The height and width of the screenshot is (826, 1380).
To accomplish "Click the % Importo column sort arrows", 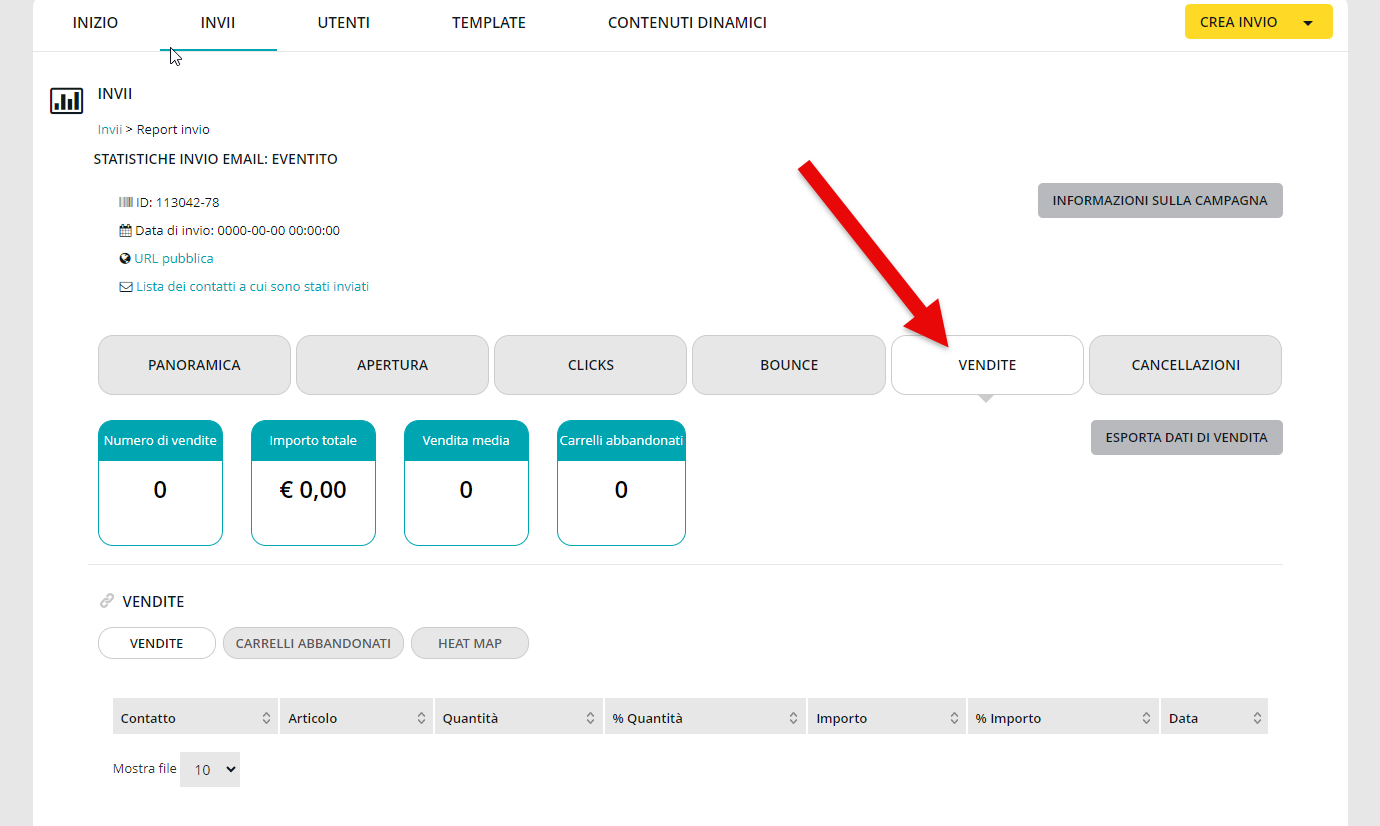I will 1146,718.
